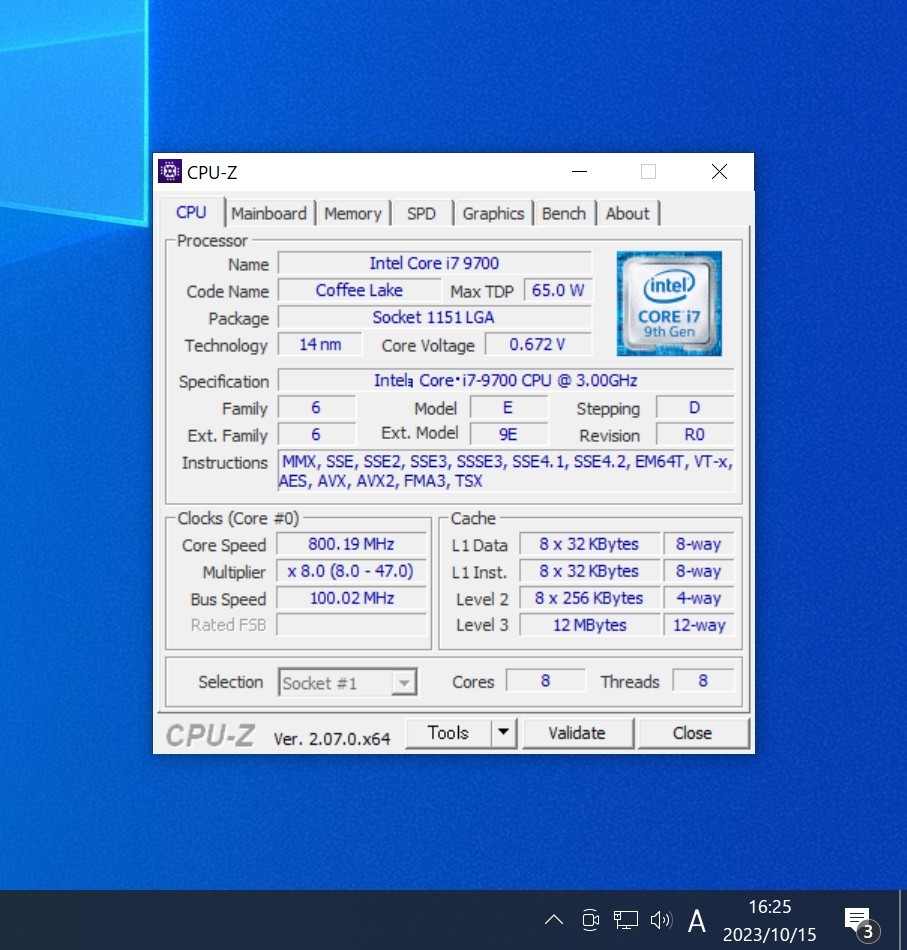Click the Core Voltage value '0.672 V'
Image resolution: width=907 pixels, height=950 pixels.
point(538,344)
